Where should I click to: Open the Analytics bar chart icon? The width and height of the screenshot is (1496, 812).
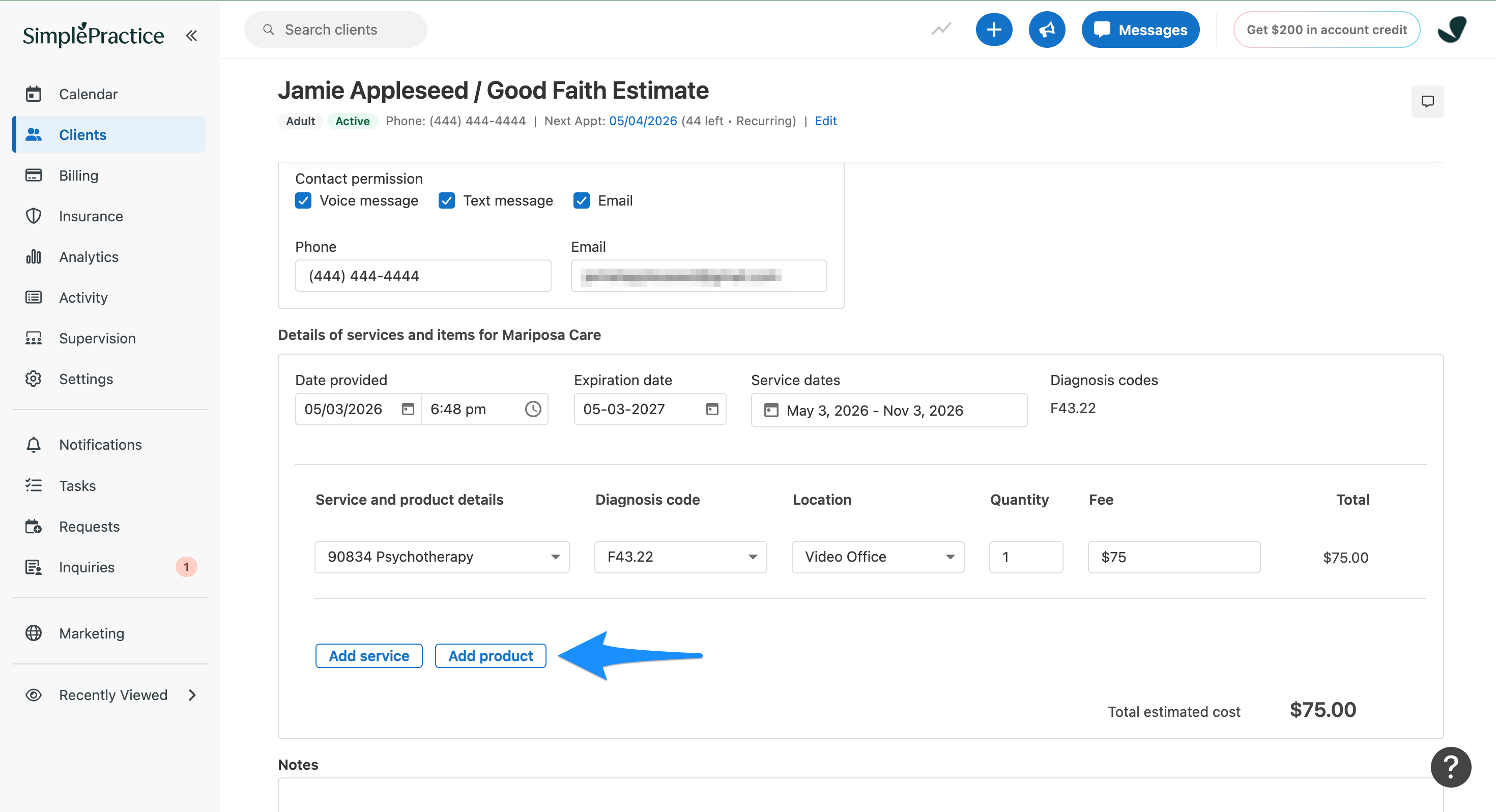tap(34, 256)
